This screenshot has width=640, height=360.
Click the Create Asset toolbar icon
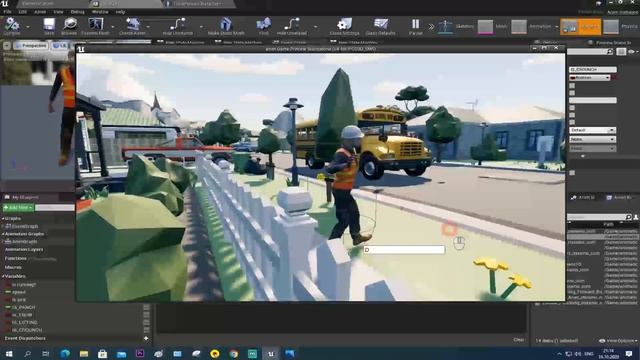(132, 25)
